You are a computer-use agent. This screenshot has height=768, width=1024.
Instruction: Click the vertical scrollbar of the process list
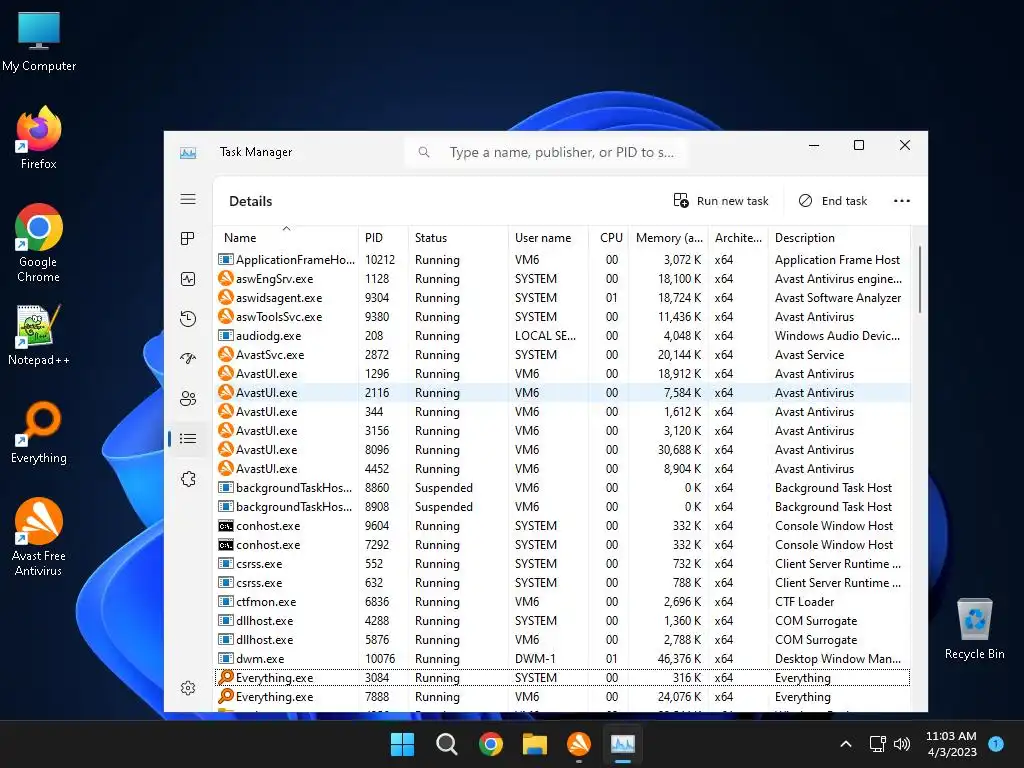pos(920,280)
